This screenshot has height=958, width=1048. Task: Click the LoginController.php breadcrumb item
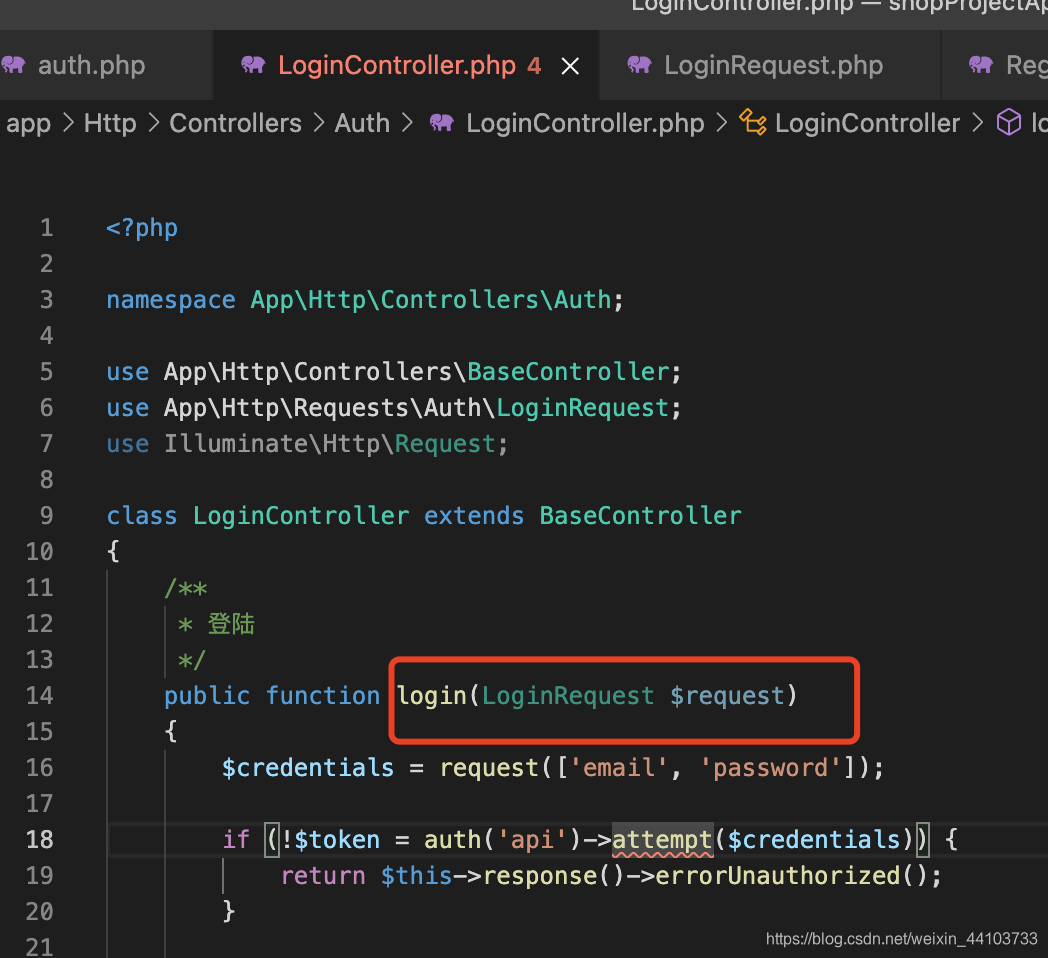[x=585, y=123]
